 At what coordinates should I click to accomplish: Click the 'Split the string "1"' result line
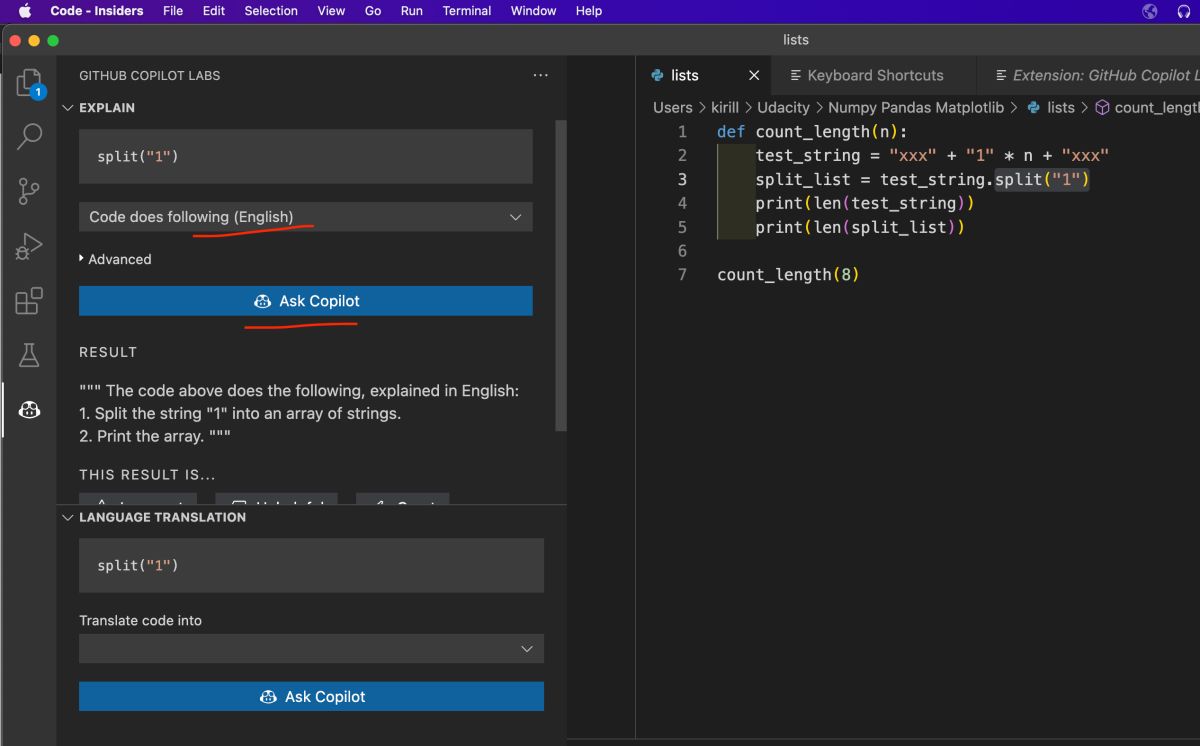pyautogui.click(x=240, y=413)
